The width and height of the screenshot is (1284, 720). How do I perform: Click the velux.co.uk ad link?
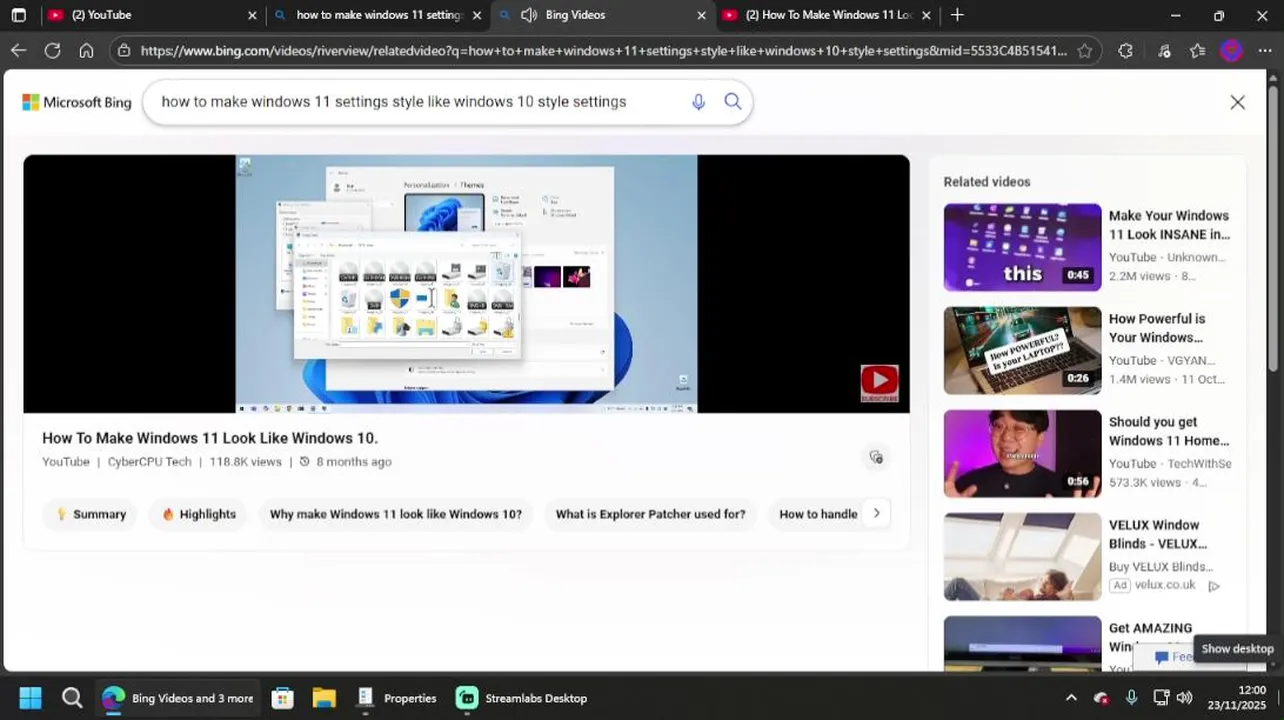(1165, 585)
